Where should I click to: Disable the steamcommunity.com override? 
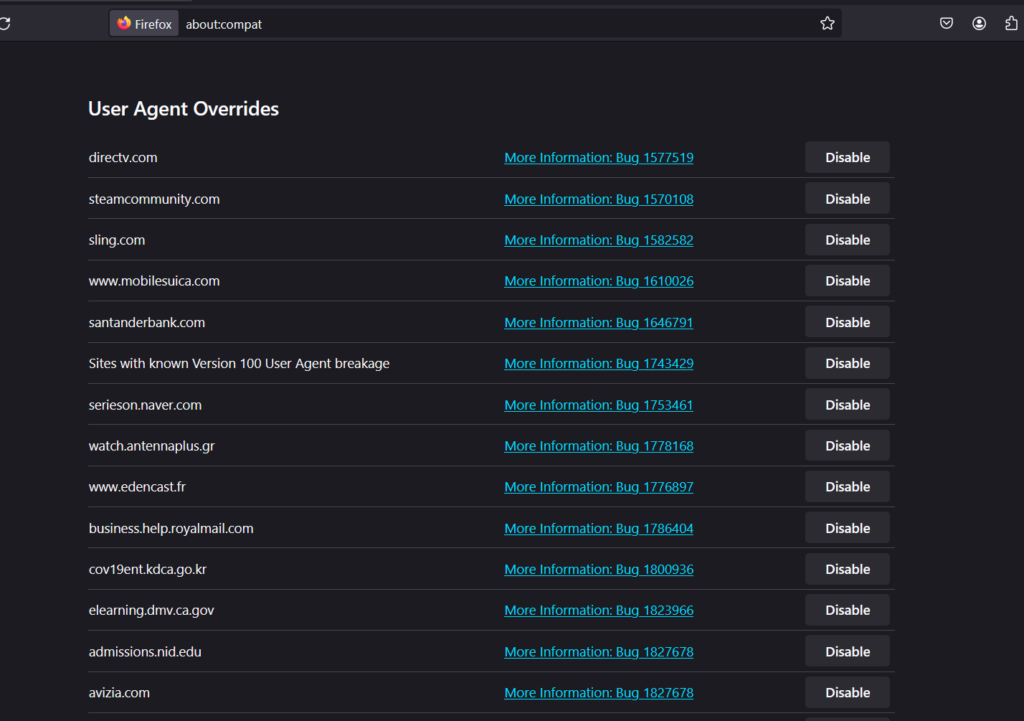click(x=847, y=199)
